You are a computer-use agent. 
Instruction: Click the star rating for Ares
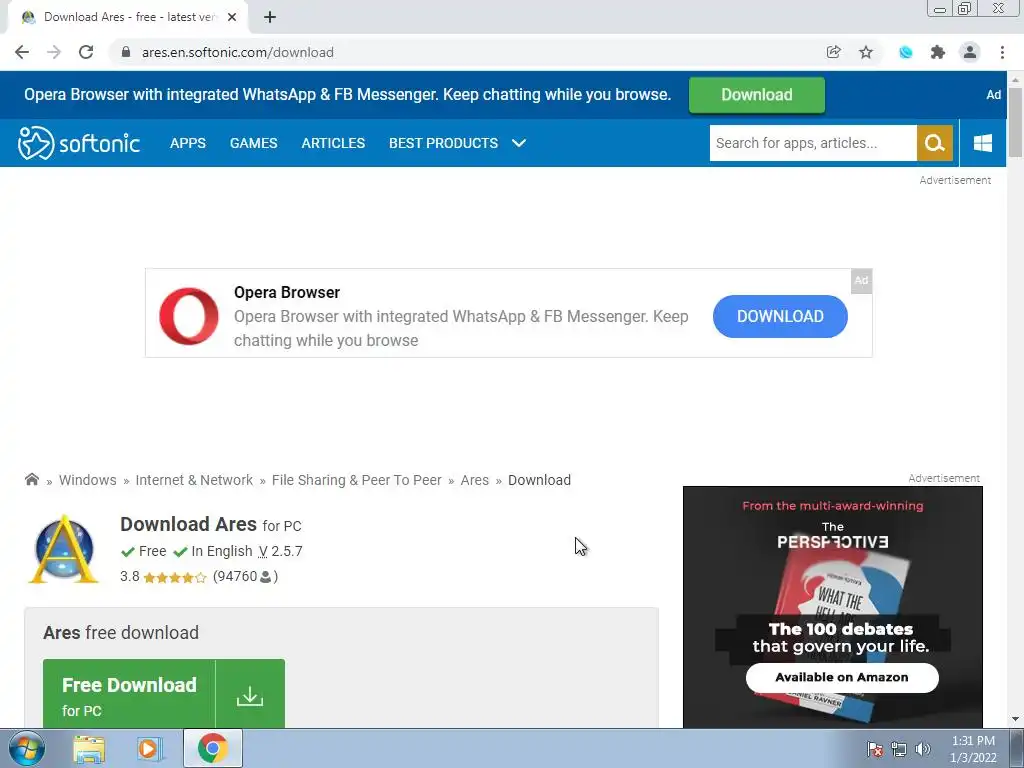(174, 577)
